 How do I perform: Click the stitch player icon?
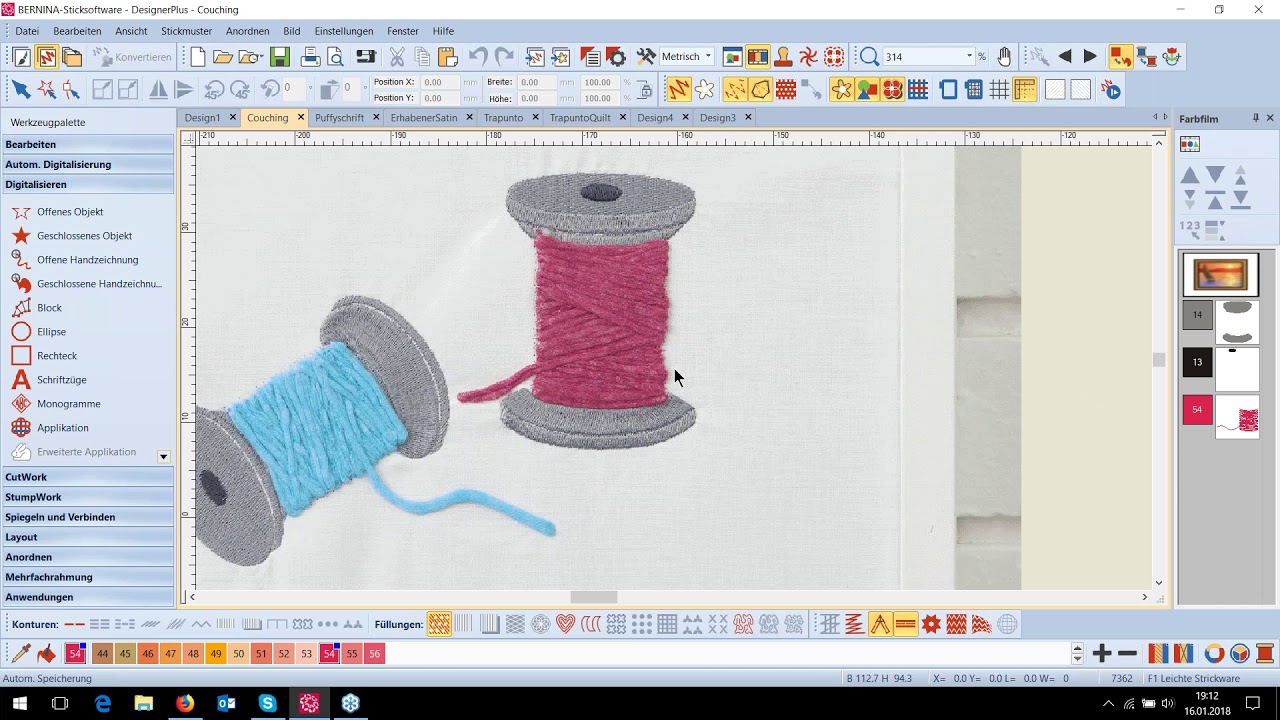pyautogui.click(x=1111, y=90)
